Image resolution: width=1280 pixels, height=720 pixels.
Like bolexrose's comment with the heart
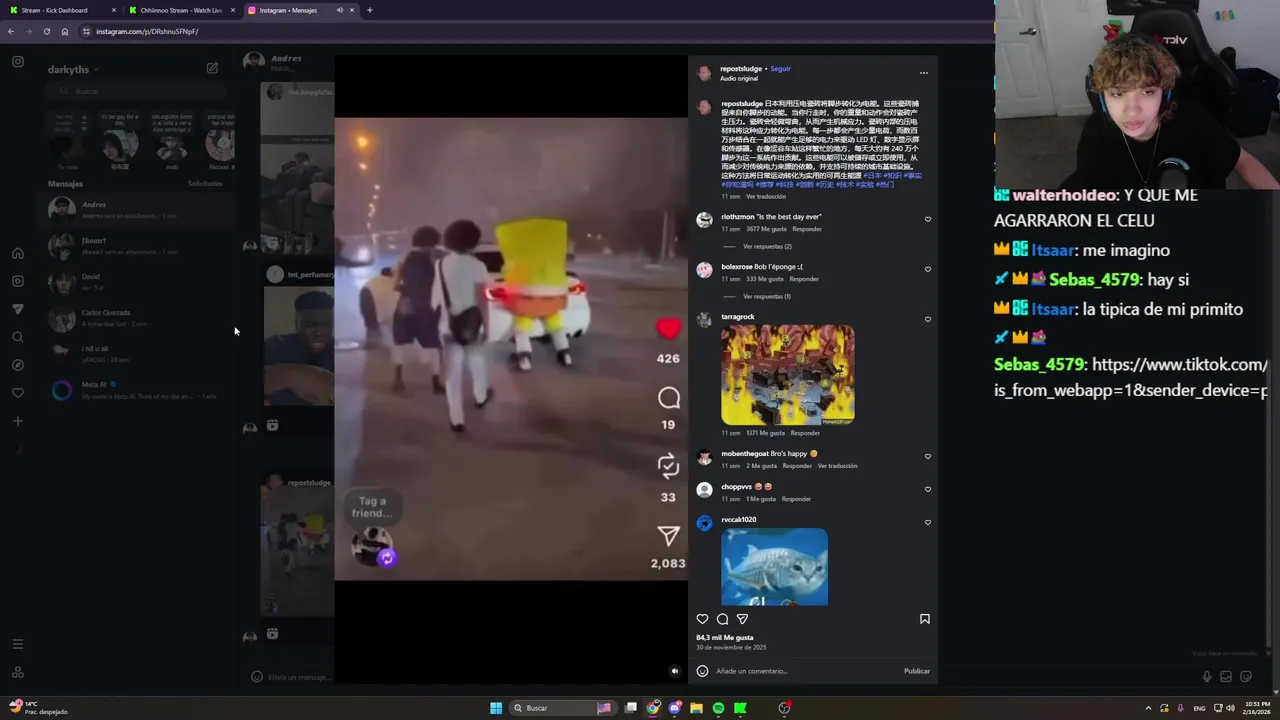928,269
